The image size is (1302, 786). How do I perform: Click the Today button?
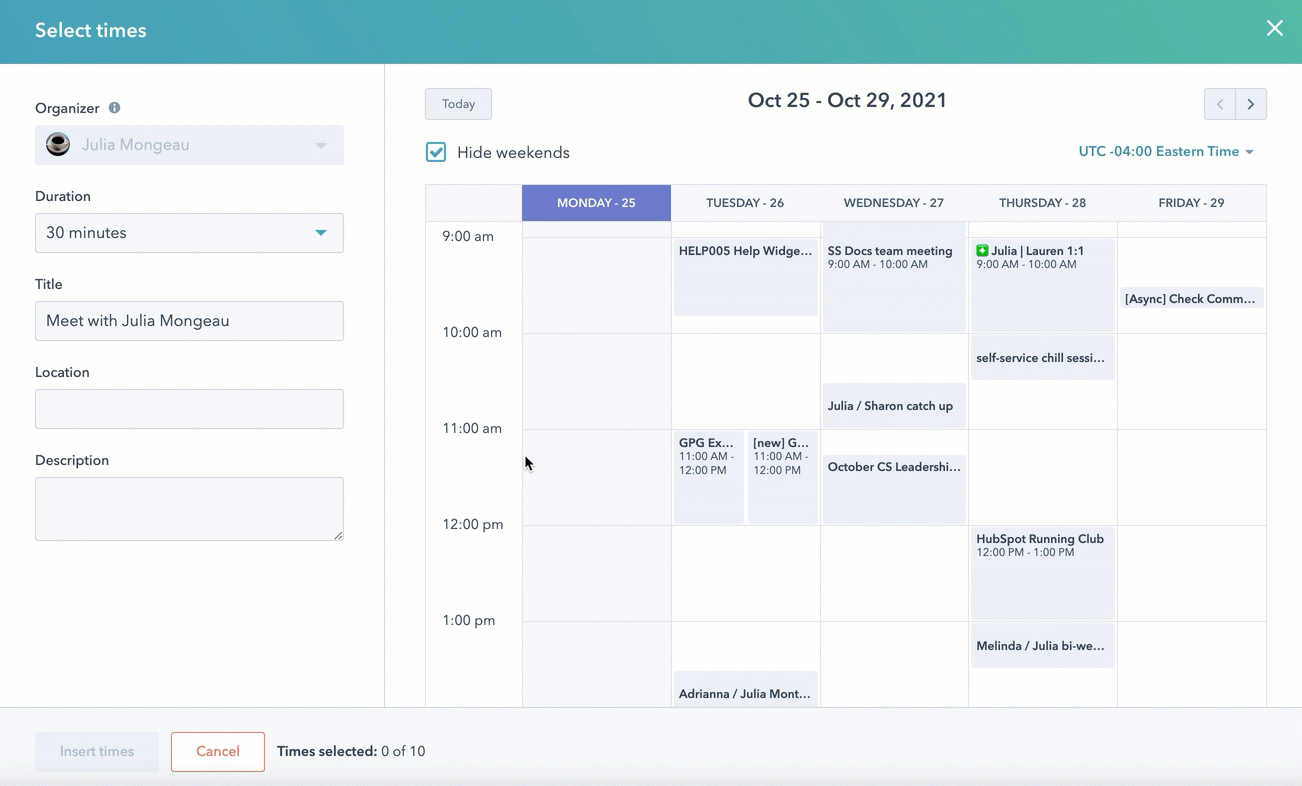point(458,104)
